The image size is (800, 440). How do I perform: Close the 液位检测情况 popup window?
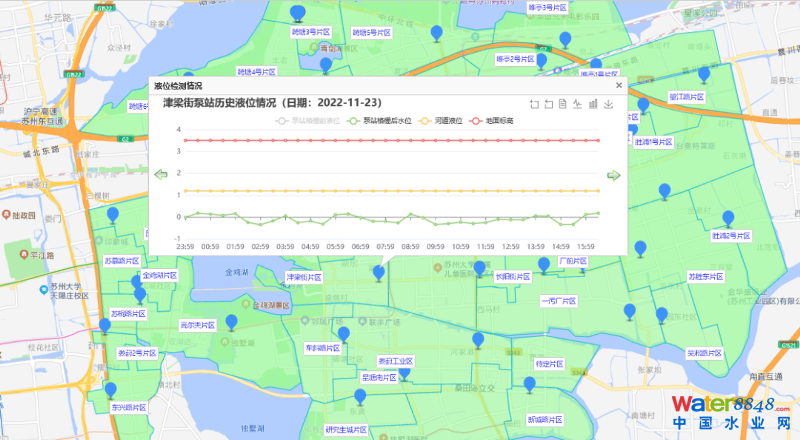pyautogui.click(x=619, y=85)
